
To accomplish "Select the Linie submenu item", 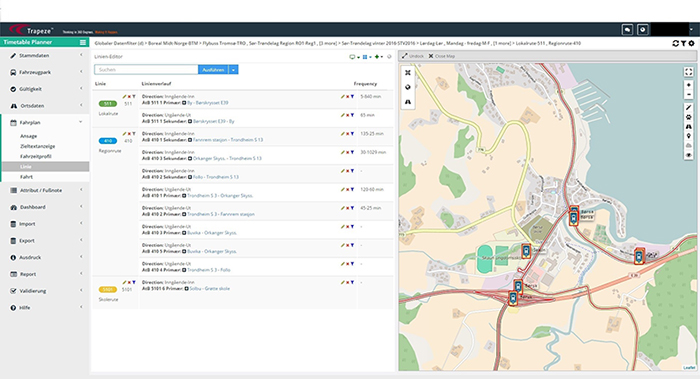I will pos(45,167).
